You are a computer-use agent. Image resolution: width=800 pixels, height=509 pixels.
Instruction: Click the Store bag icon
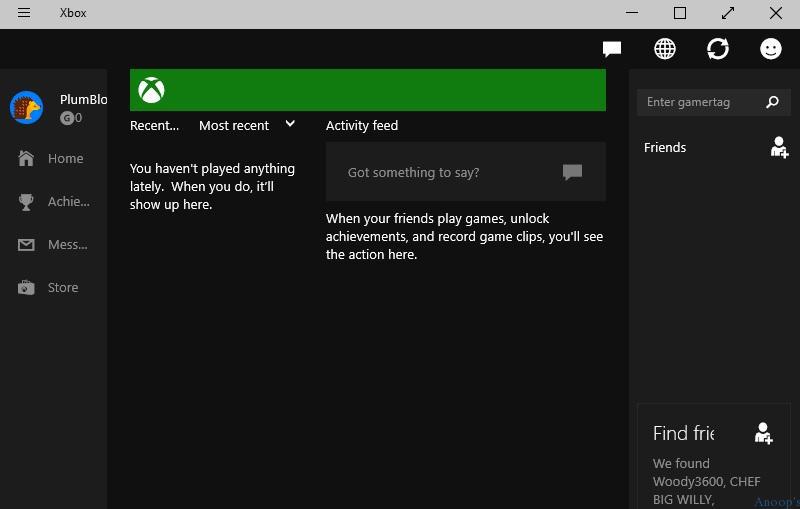[26, 288]
